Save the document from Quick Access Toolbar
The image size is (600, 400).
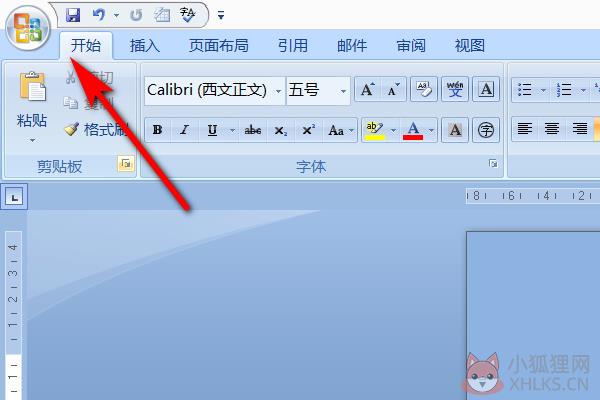73,15
